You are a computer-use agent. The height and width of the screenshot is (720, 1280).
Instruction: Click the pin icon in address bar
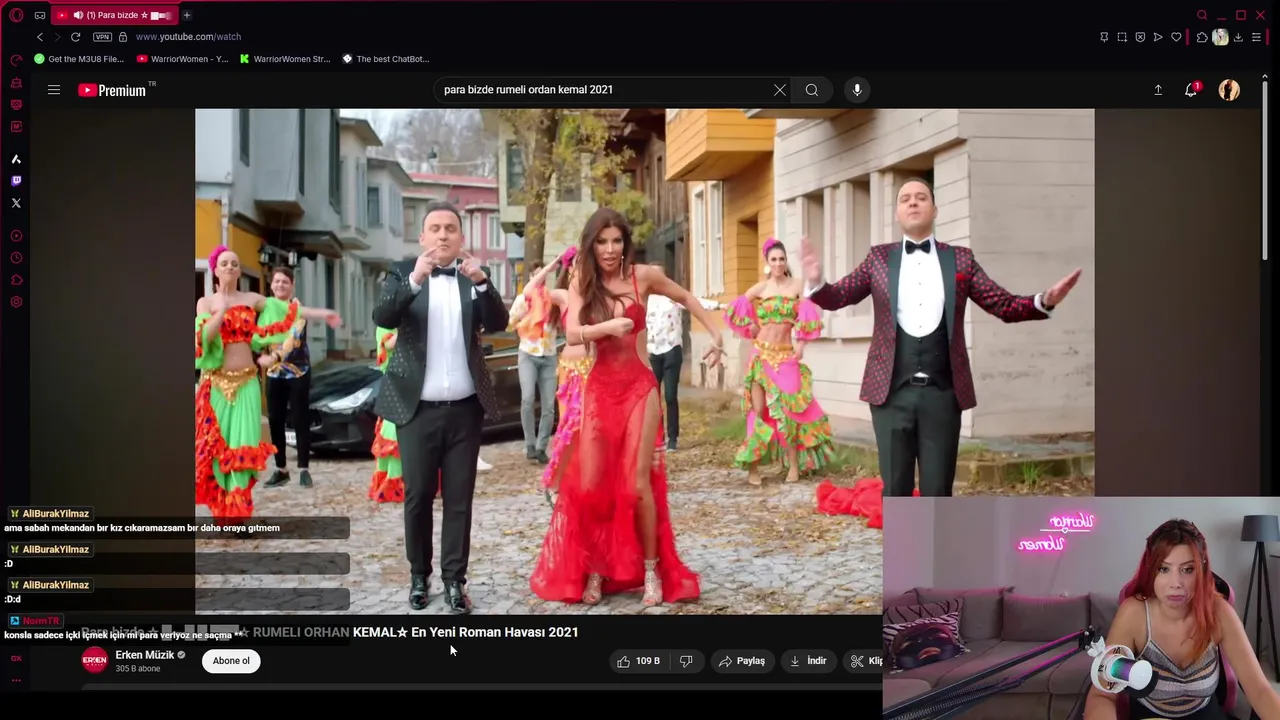[1104, 37]
